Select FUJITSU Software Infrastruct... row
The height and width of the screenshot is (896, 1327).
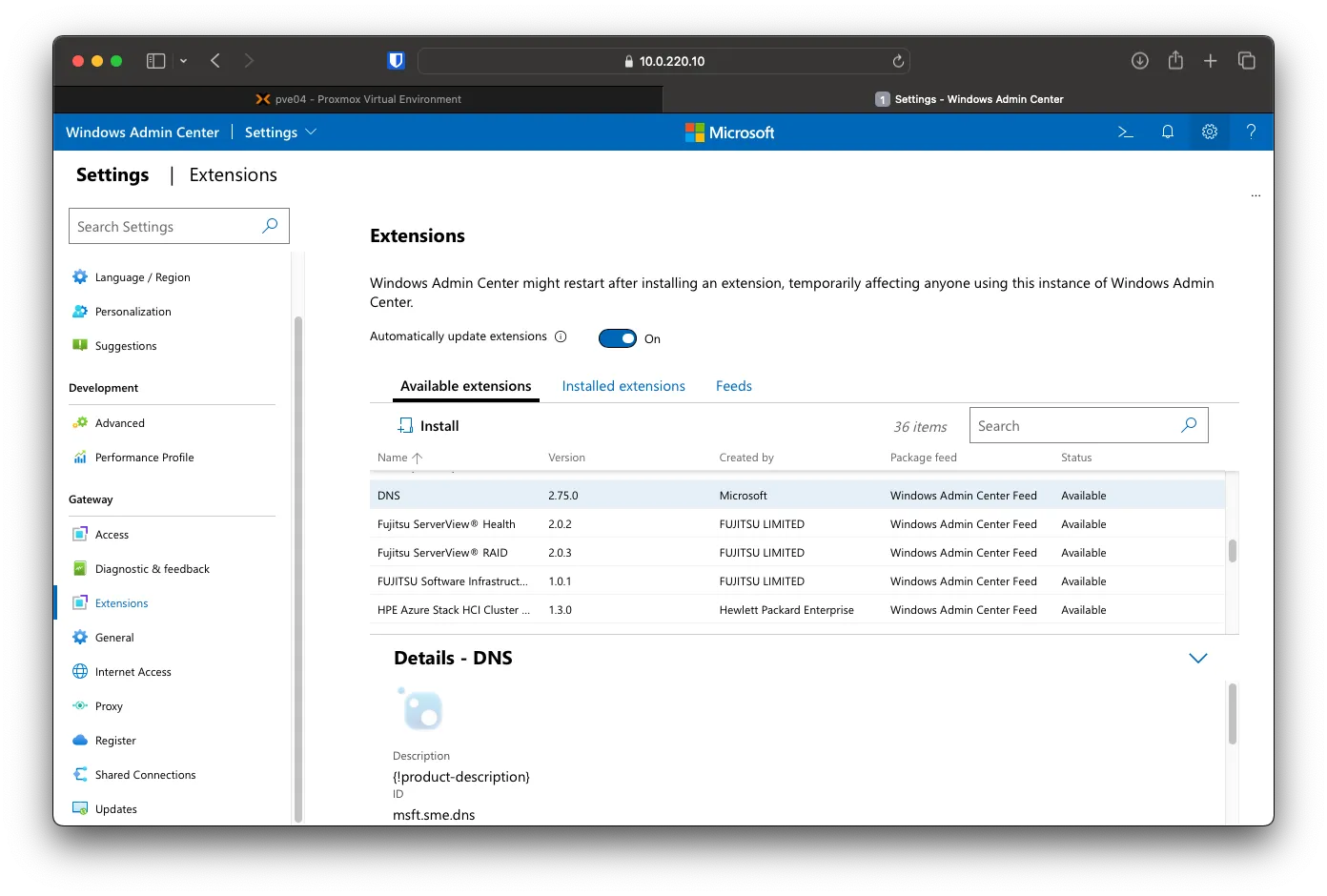tap(797, 581)
